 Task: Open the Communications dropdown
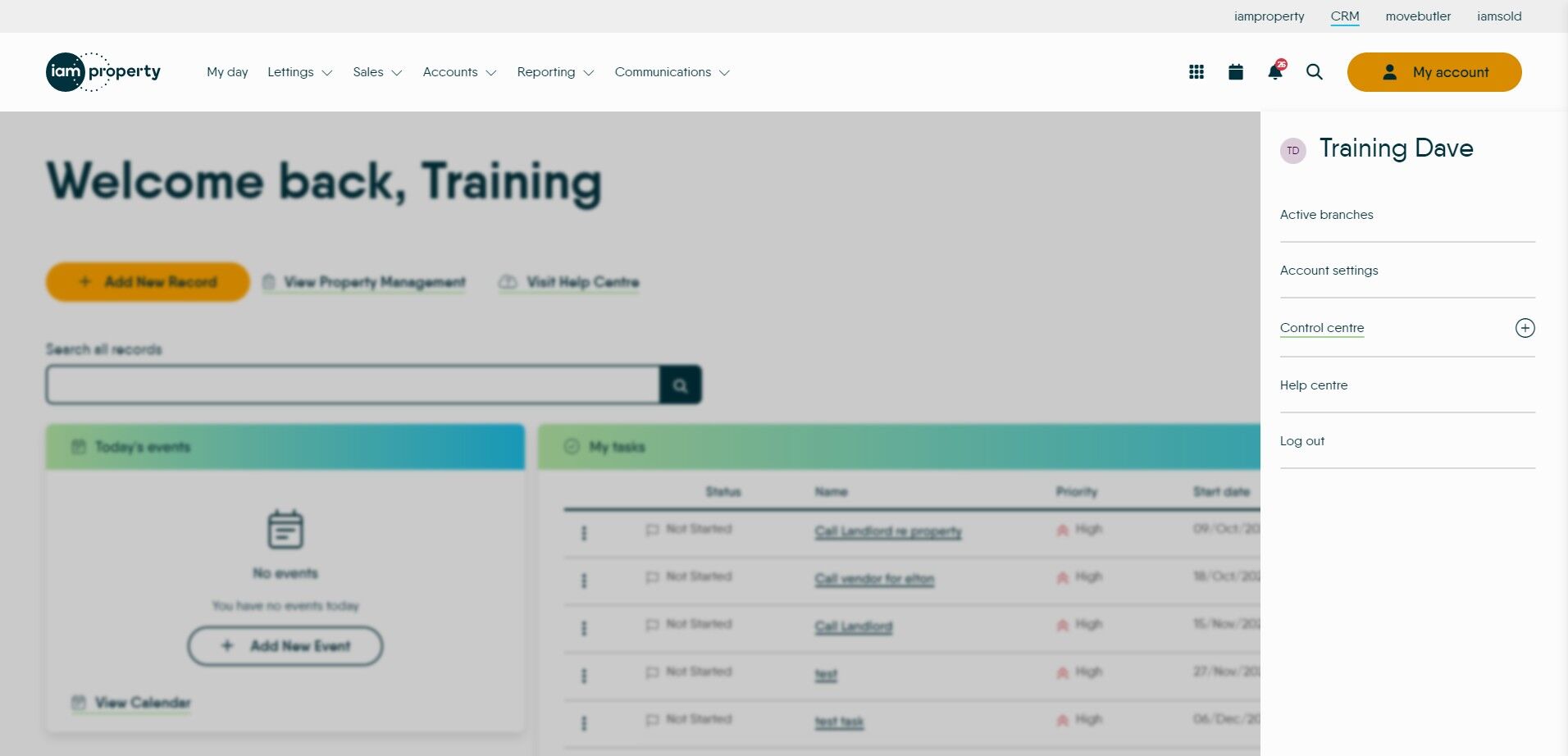[x=672, y=72]
